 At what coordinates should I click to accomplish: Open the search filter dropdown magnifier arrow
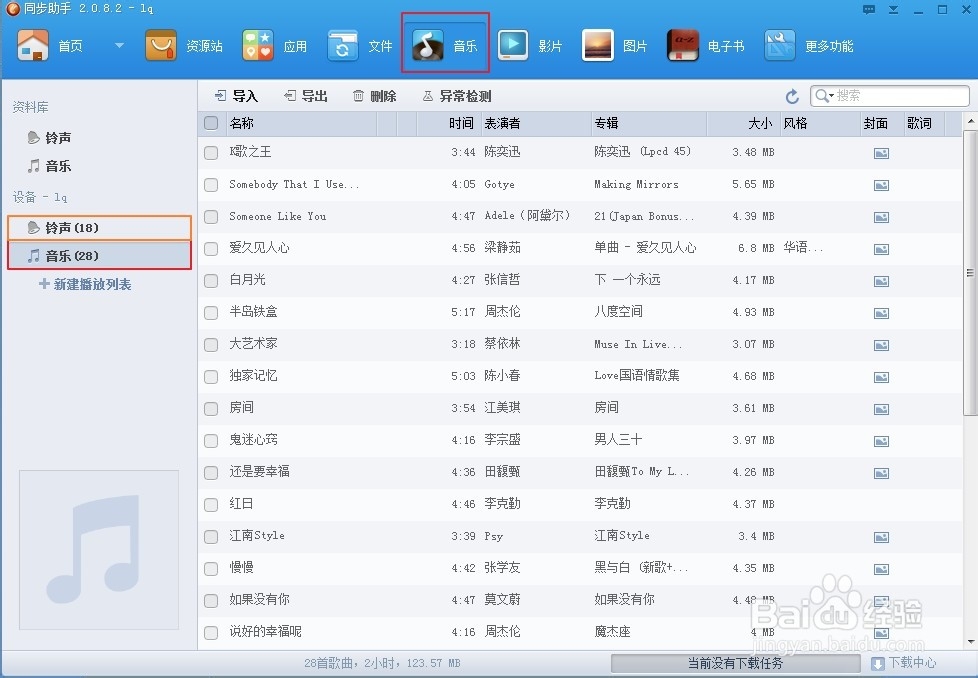click(x=825, y=95)
